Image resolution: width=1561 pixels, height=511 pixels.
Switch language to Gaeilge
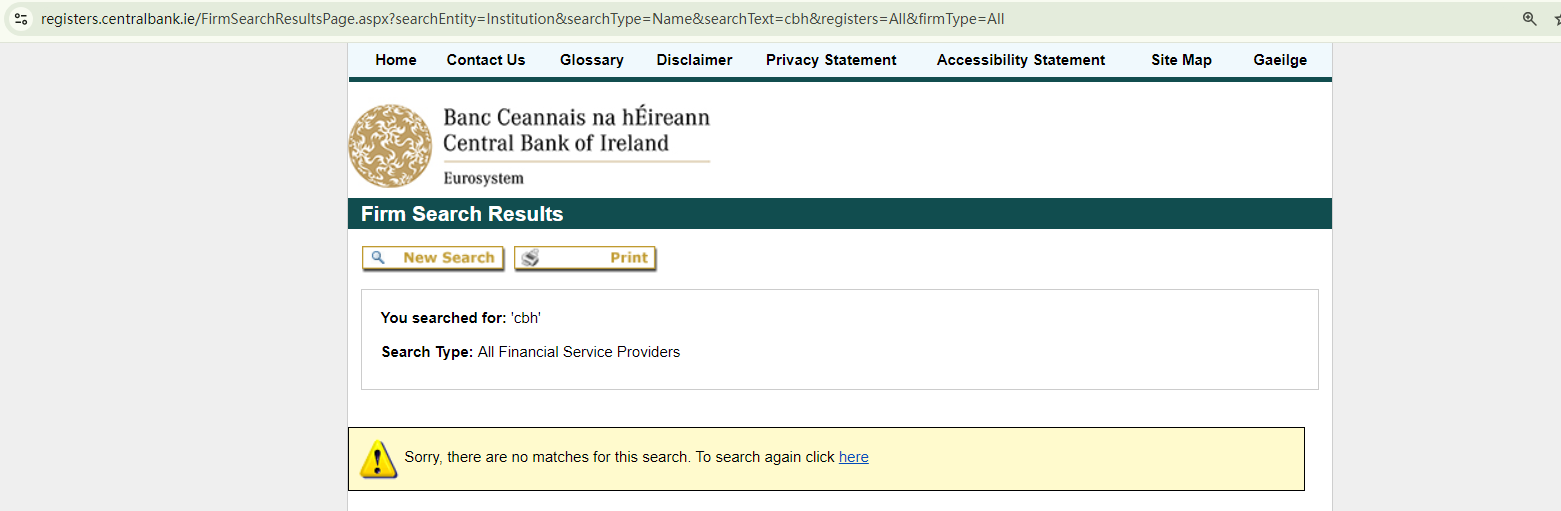click(x=1280, y=60)
